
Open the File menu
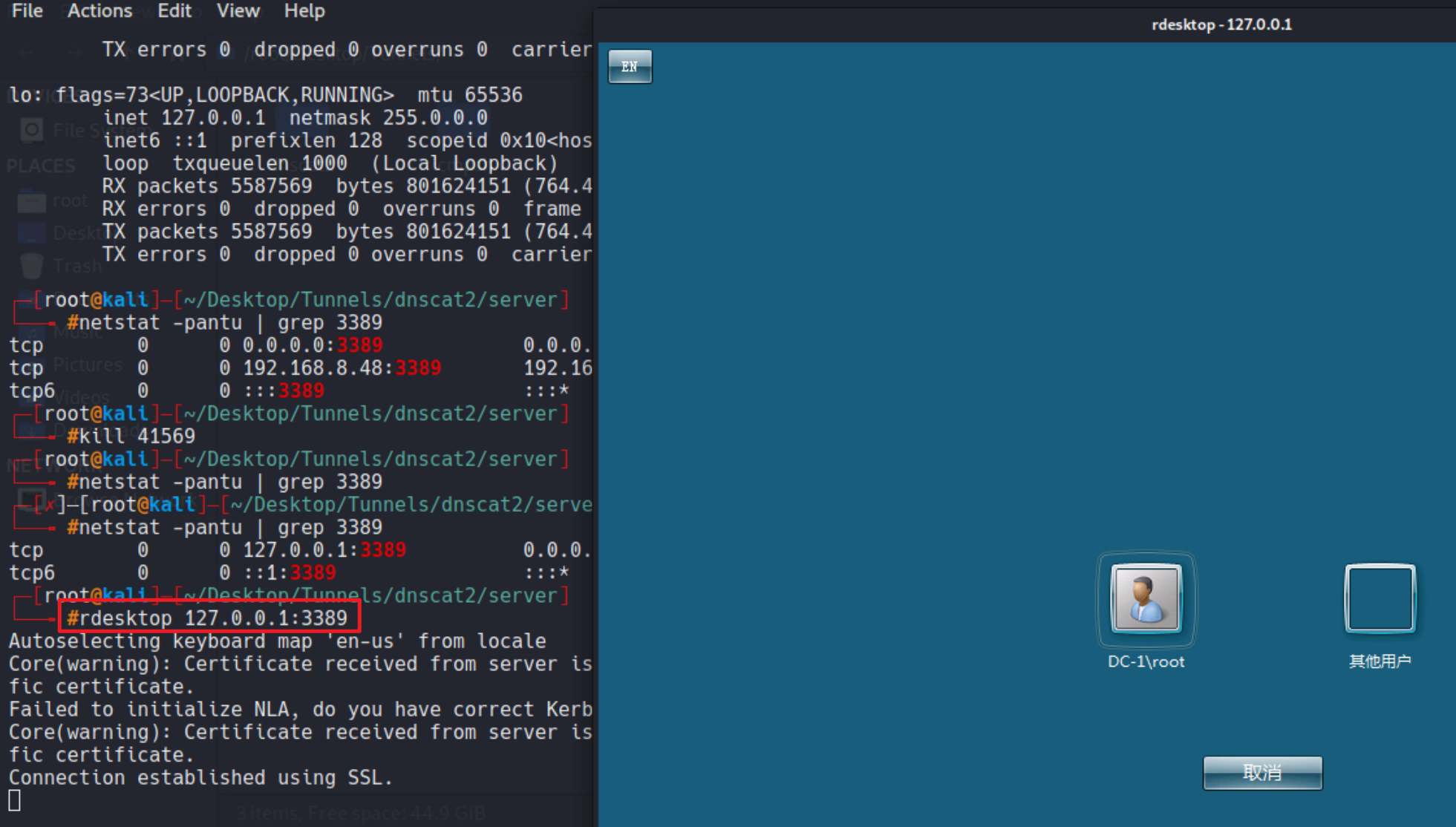(27, 11)
